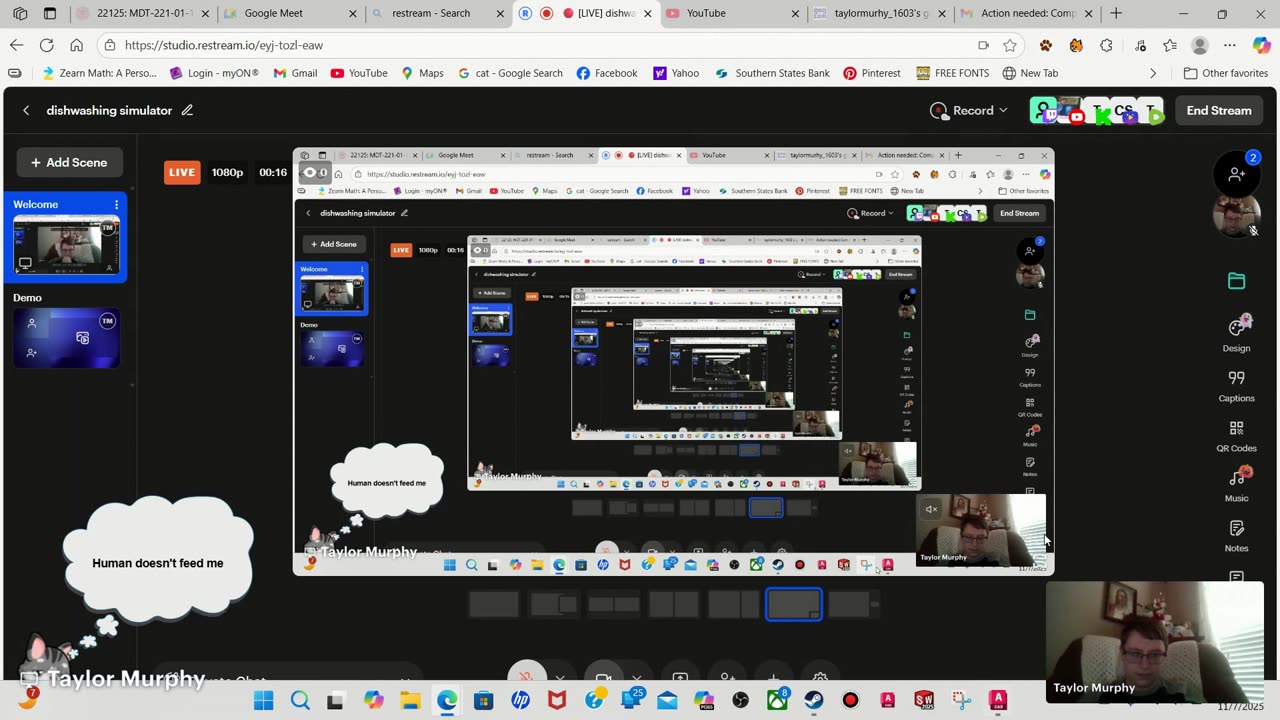1280x720 pixels.
Task: Open the Record dropdown
Action: click(x=968, y=111)
